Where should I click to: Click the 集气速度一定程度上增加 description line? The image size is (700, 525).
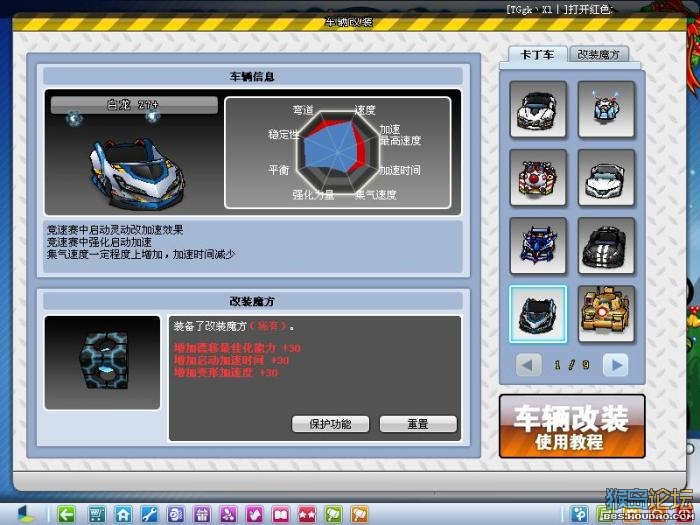tap(141, 254)
